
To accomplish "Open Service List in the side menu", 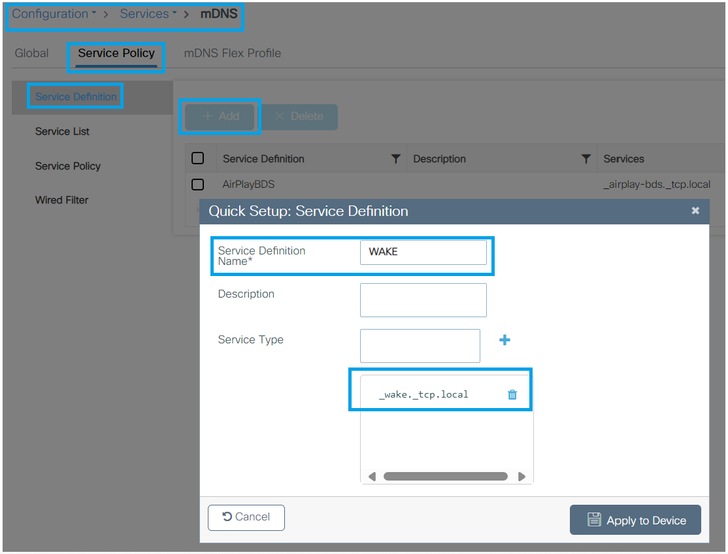I will click(62, 131).
